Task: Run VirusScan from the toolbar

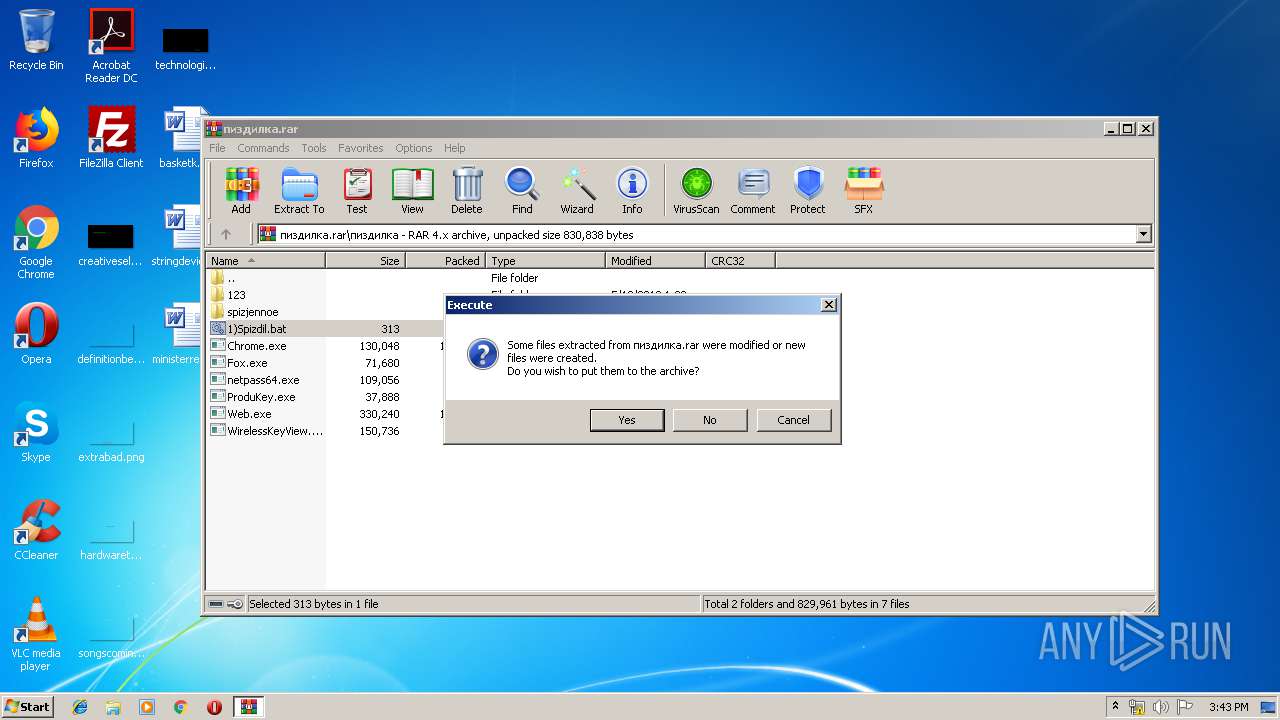Action: pos(696,191)
